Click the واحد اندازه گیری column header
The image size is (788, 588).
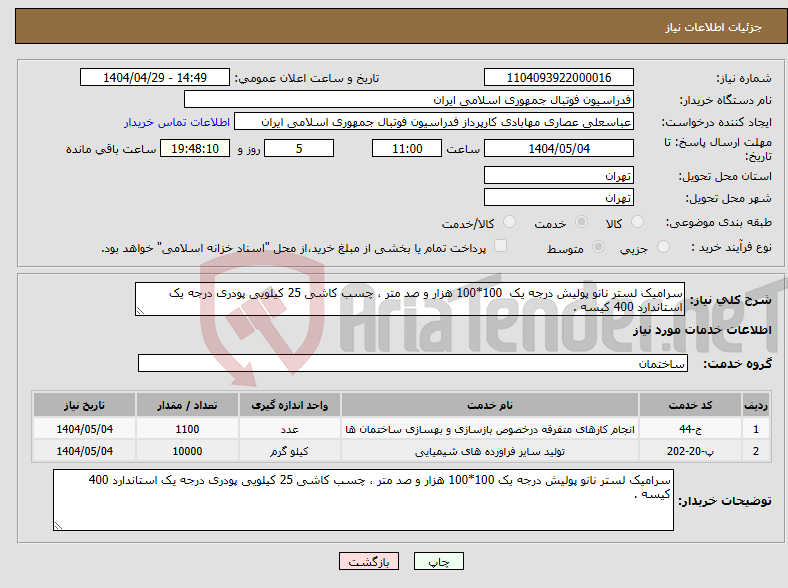289,405
